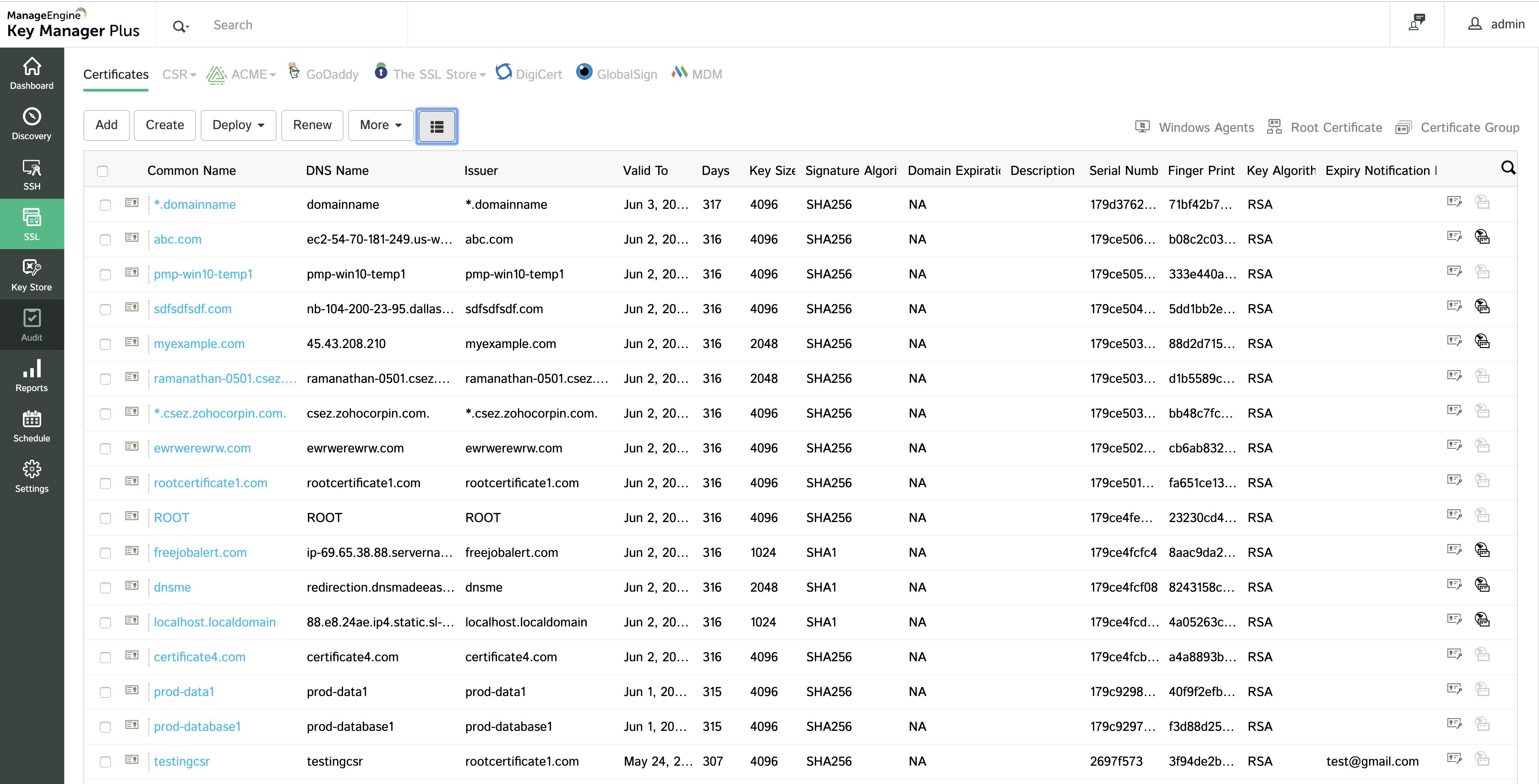This screenshot has width=1539, height=784.
Task: Open the Reports sidebar panel
Action: tap(31, 375)
